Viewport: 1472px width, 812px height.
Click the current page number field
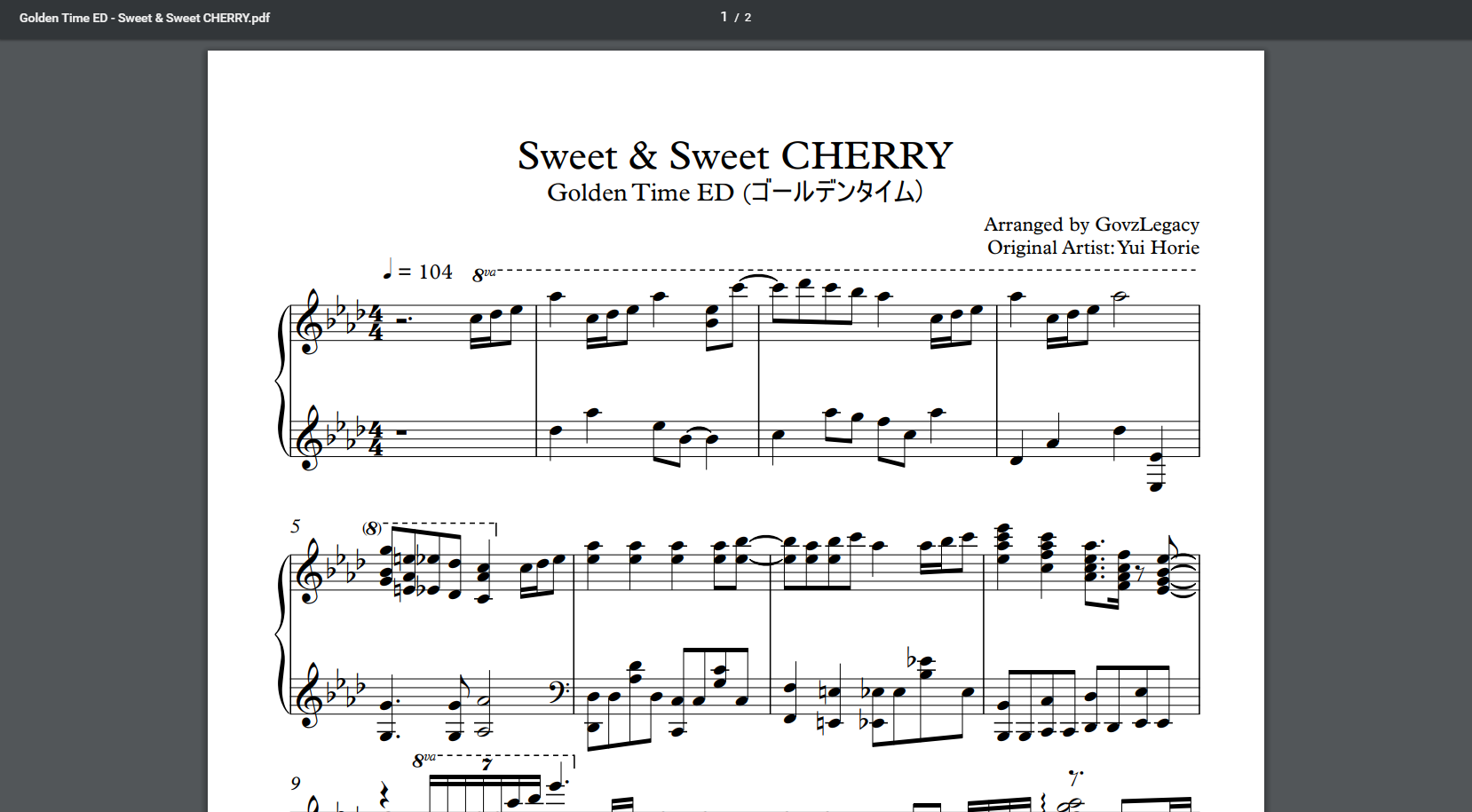724,17
